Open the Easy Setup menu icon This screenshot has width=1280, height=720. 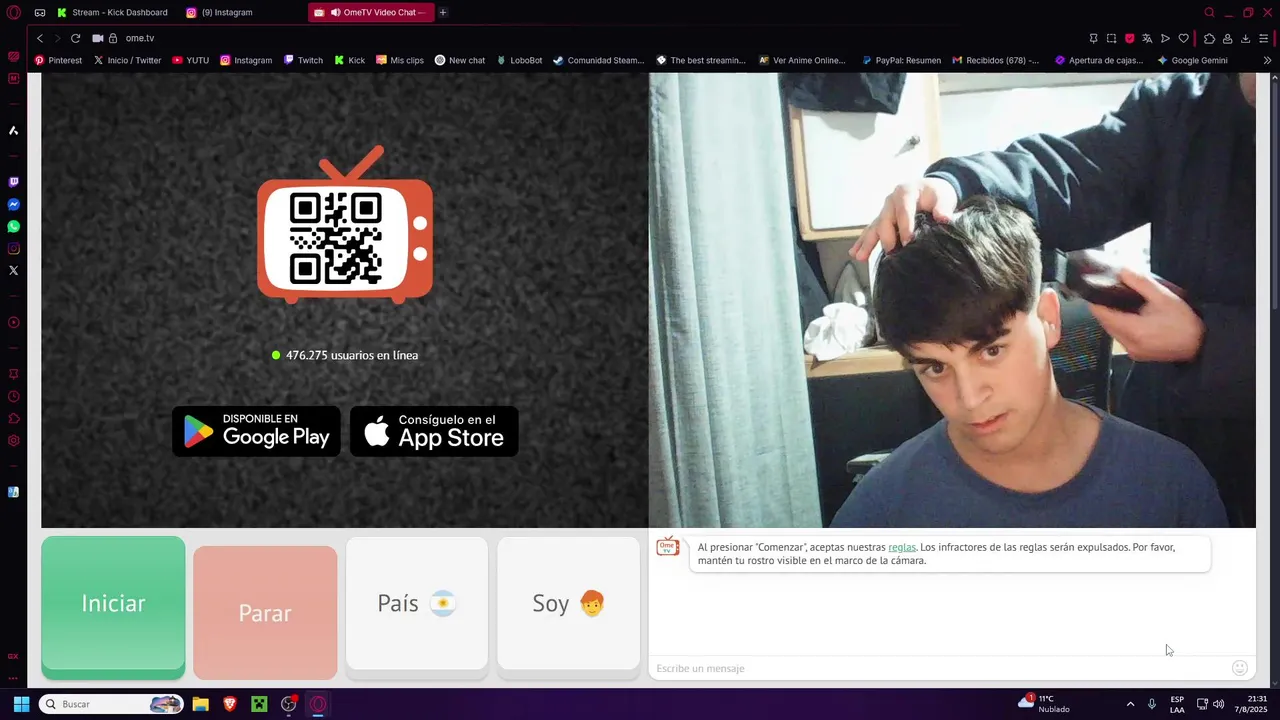tap(1265, 38)
